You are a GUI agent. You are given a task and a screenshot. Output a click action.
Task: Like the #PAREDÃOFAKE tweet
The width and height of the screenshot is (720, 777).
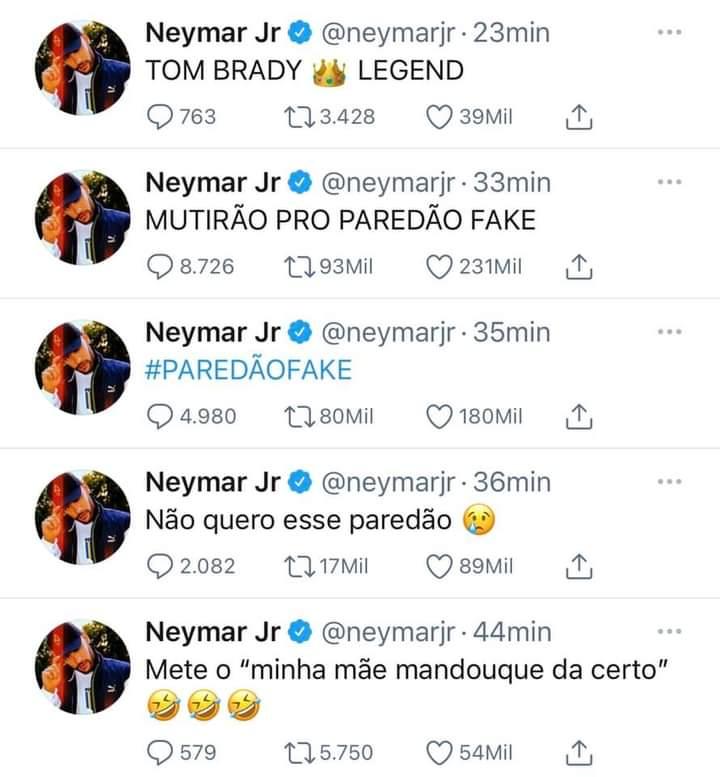(441, 416)
